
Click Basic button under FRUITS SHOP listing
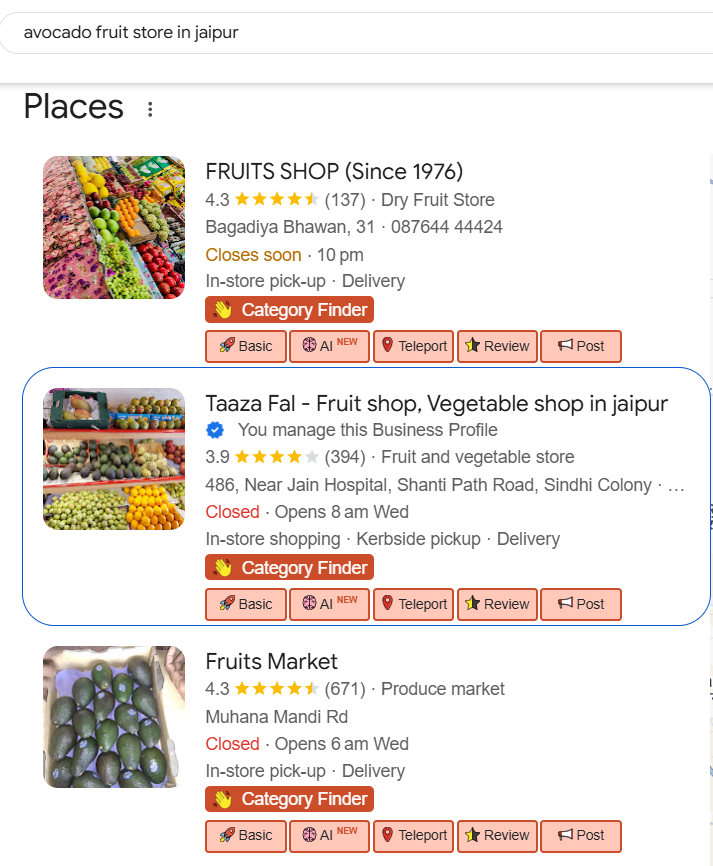(246, 346)
